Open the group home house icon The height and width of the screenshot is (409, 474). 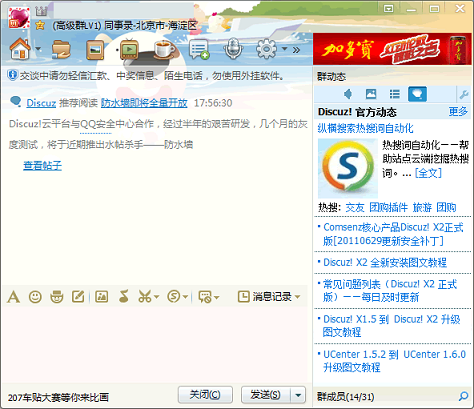pos(20,49)
